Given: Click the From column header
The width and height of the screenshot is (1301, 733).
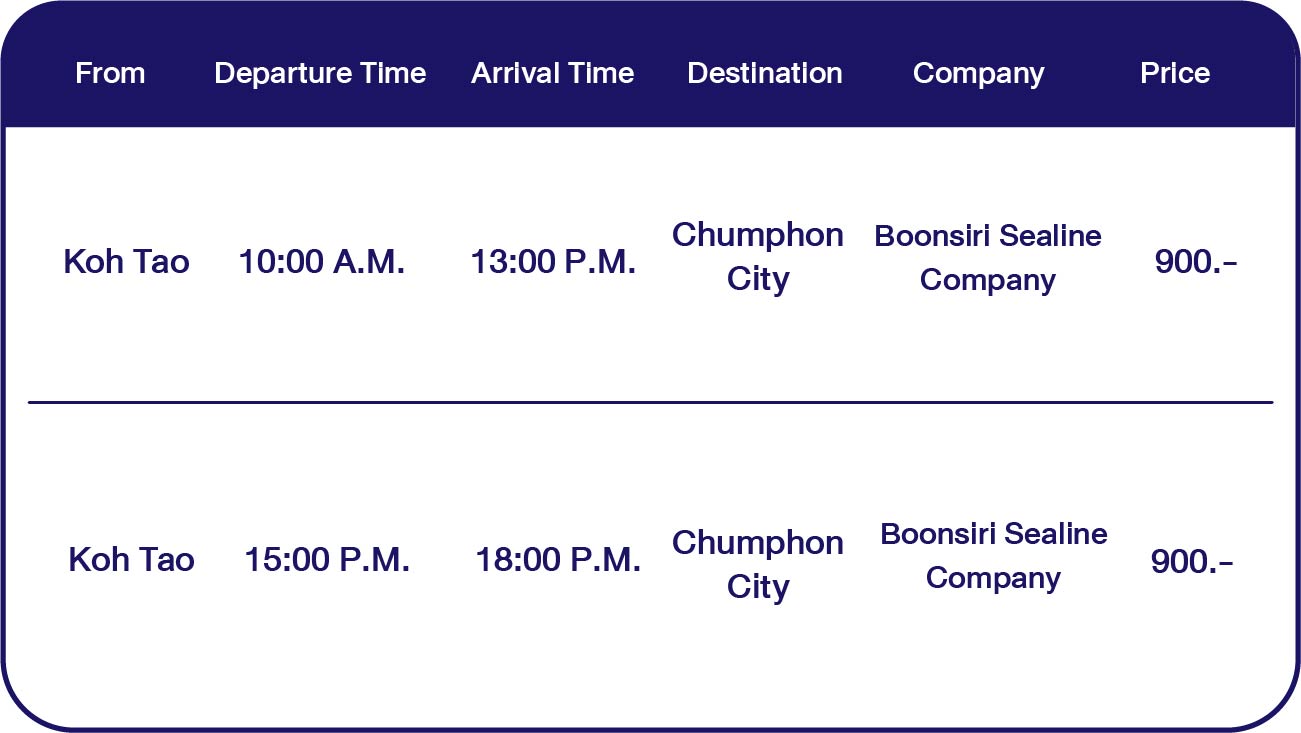Looking at the screenshot, I should tap(110, 73).
